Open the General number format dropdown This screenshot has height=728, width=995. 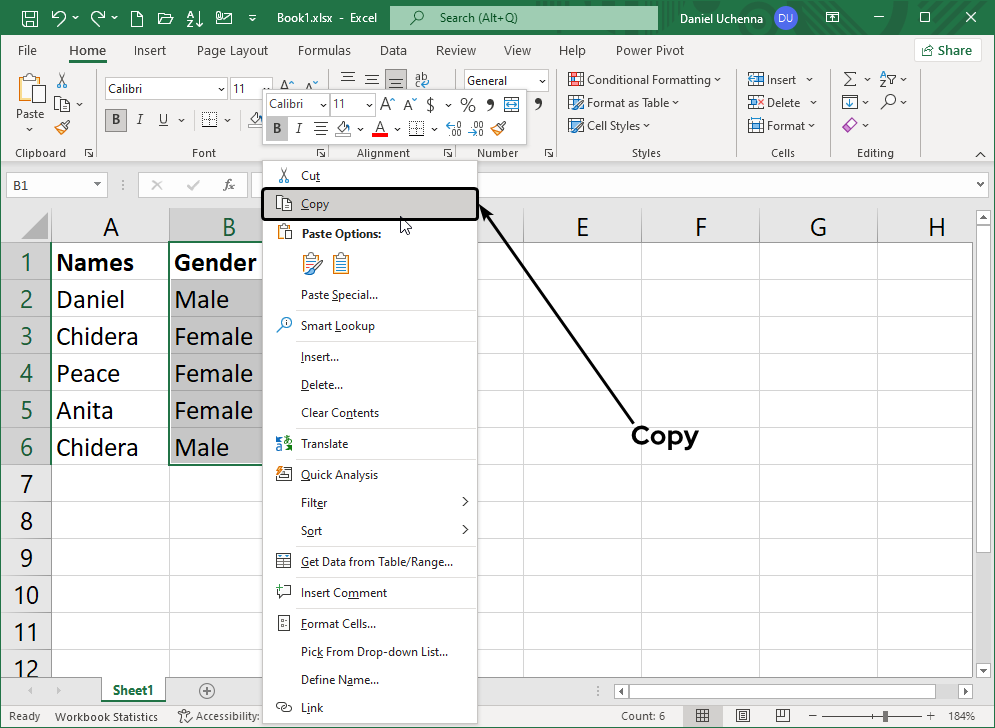click(540, 80)
